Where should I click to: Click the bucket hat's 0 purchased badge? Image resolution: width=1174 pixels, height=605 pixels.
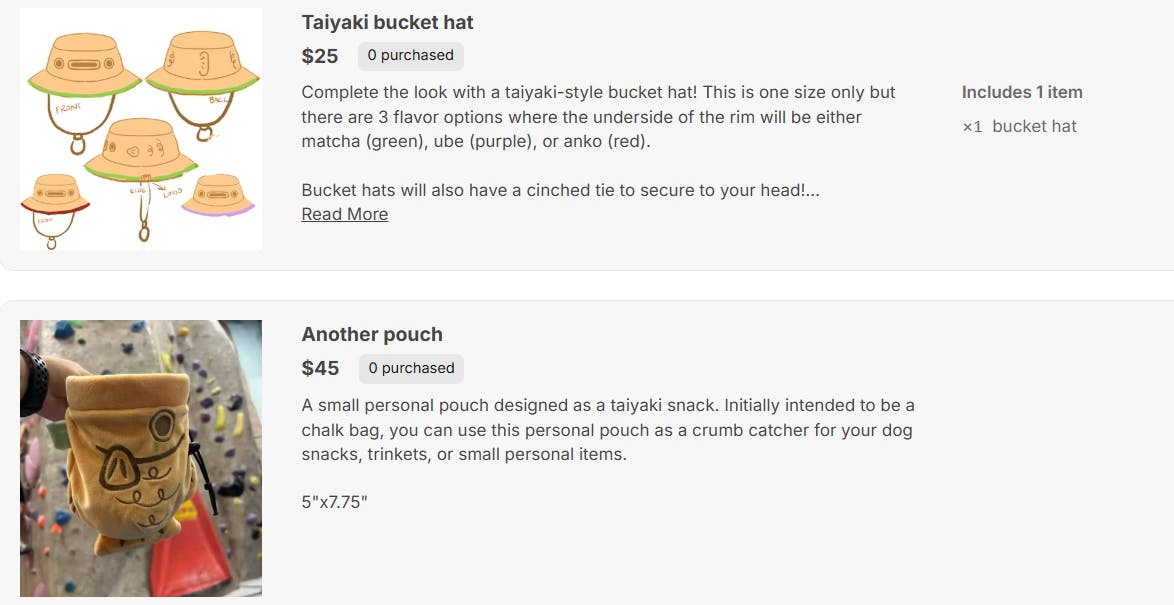[410, 56]
